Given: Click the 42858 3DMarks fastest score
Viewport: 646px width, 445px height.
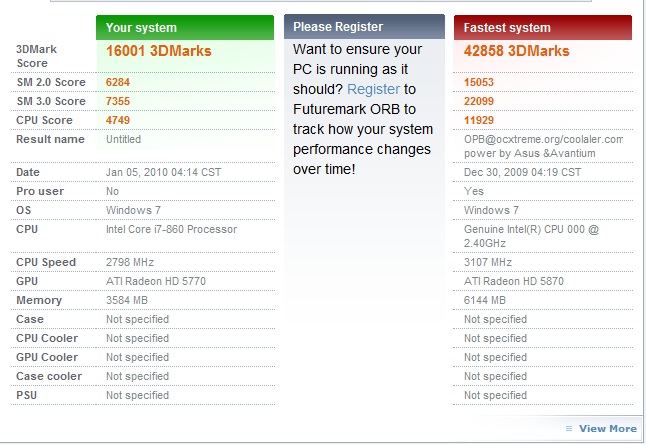Looking at the screenshot, I should (x=517, y=51).
